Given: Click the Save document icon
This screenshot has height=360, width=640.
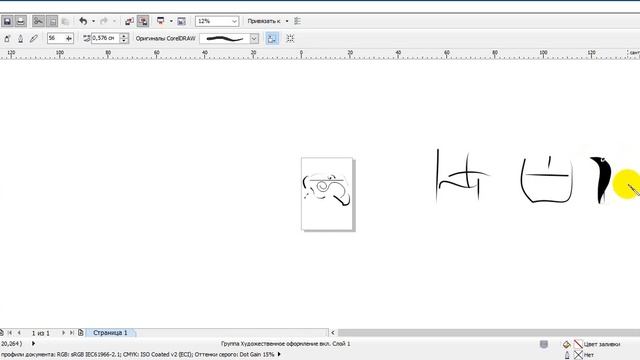Looking at the screenshot, I should (x=7, y=21).
